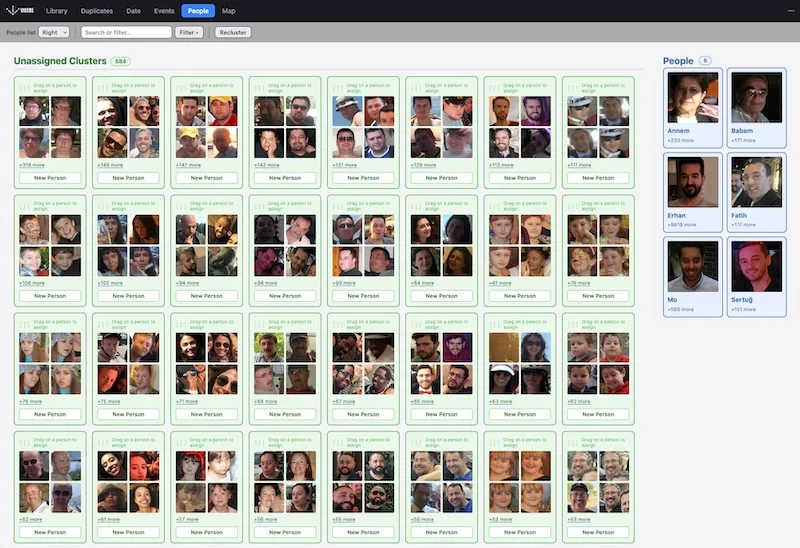This screenshot has width=800, height=548.
Task: Open Babam's person card
Action: coord(757,108)
